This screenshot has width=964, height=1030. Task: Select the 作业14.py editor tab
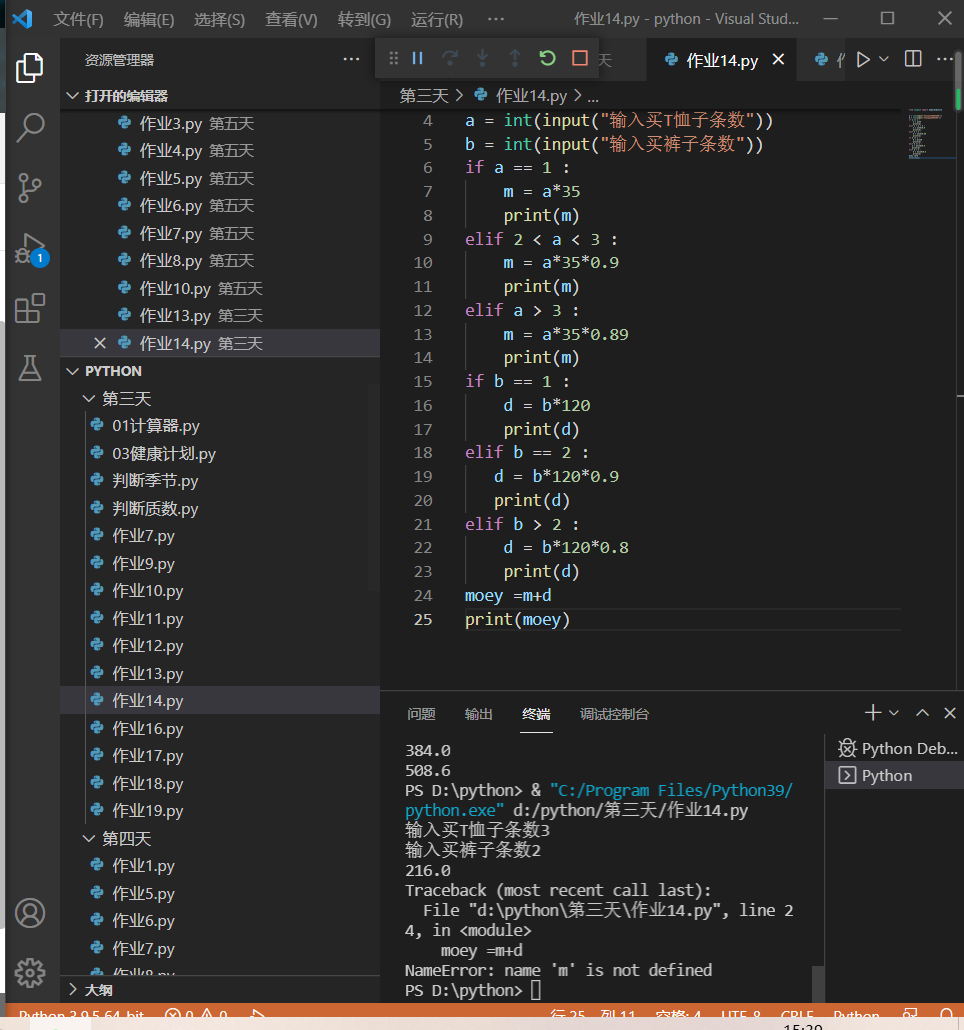point(722,60)
